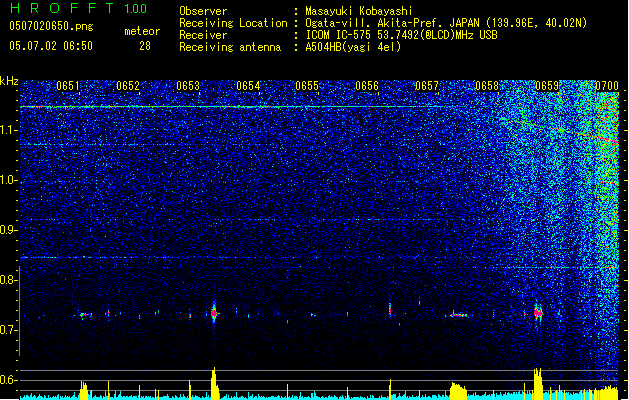Viewport: 629px width, 400px height.
Task: Click the 0651 time marker
Action: [67, 86]
